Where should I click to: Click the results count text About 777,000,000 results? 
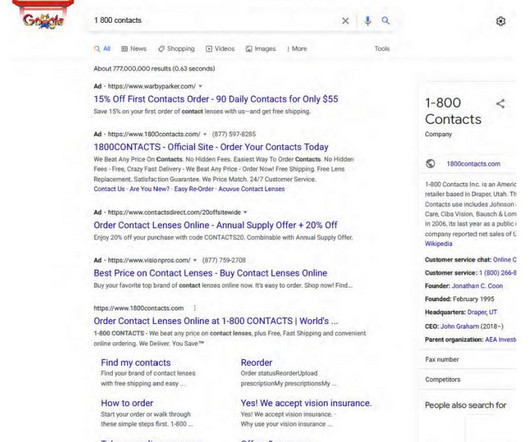(154, 69)
